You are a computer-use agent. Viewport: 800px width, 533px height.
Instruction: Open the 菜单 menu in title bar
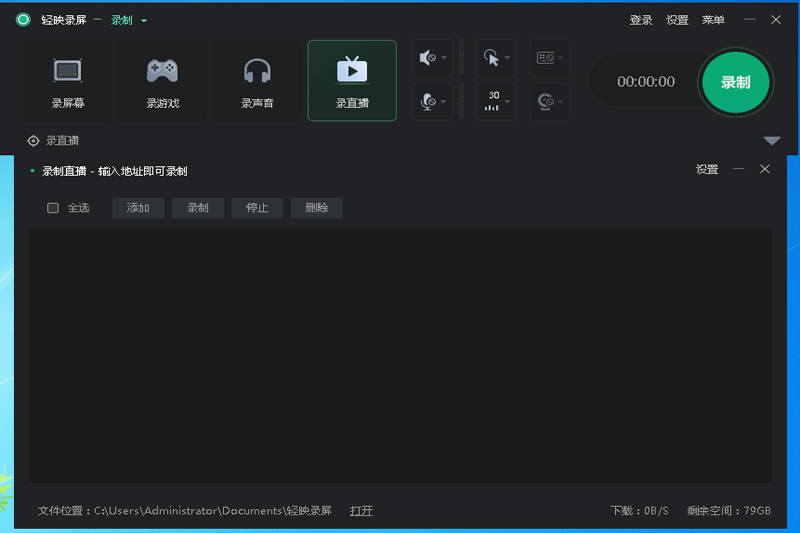pos(713,20)
